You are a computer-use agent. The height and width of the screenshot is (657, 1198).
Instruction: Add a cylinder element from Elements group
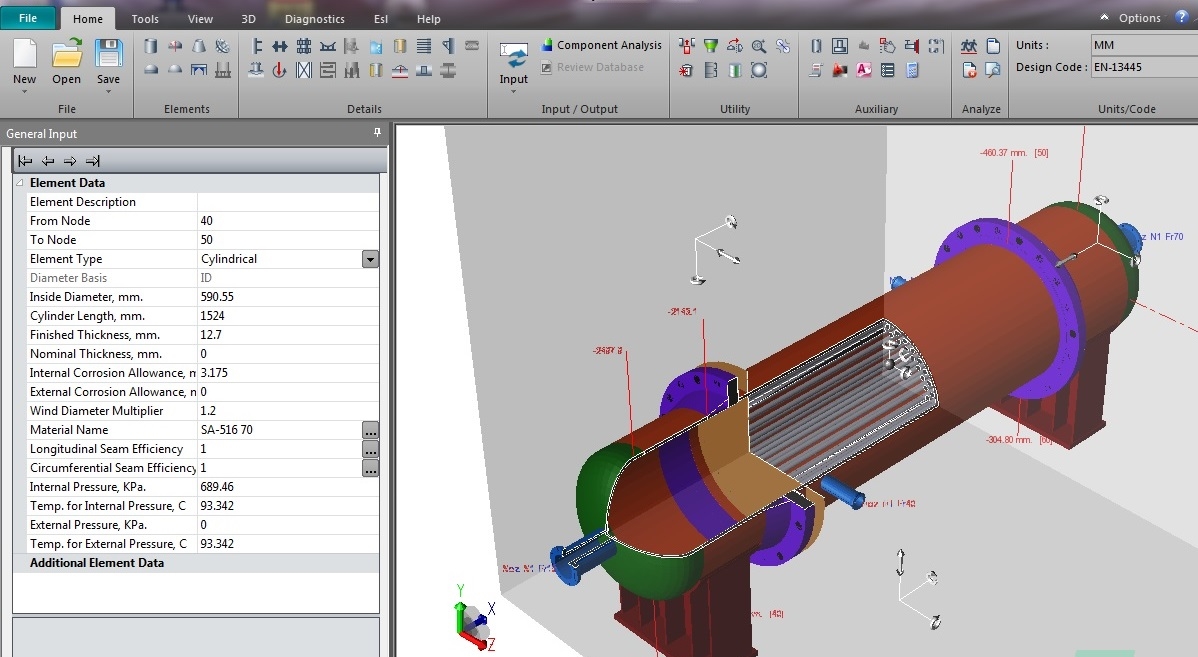[151, 46]
